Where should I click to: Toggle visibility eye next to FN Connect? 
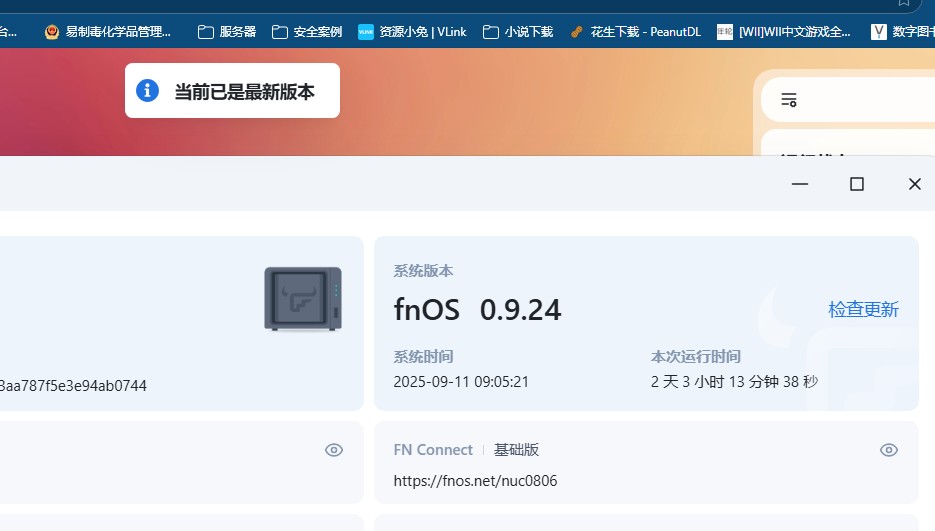[x=888, y=450]
